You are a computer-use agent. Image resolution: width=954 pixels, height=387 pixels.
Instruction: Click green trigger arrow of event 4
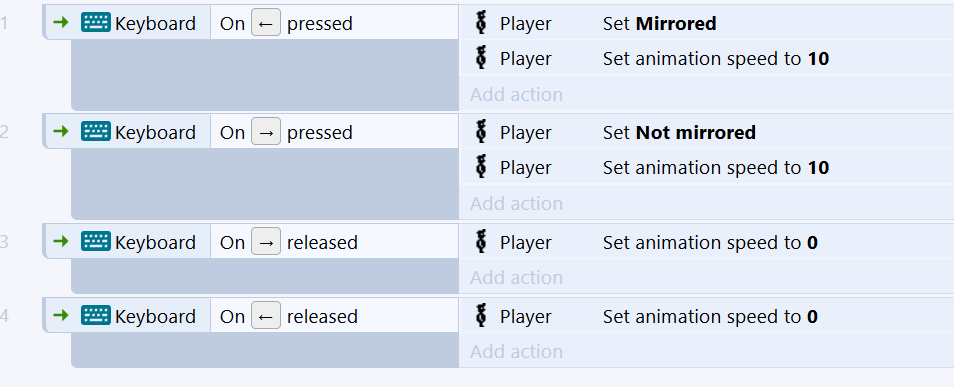click(x=61, y=316)
